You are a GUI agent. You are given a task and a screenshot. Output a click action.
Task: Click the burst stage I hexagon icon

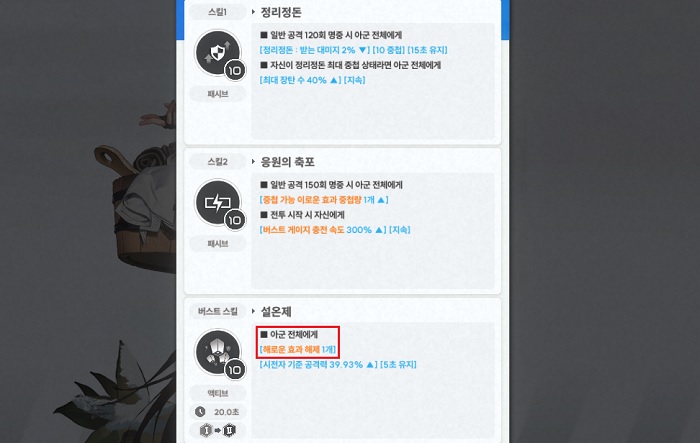click(x=206, y=430)
